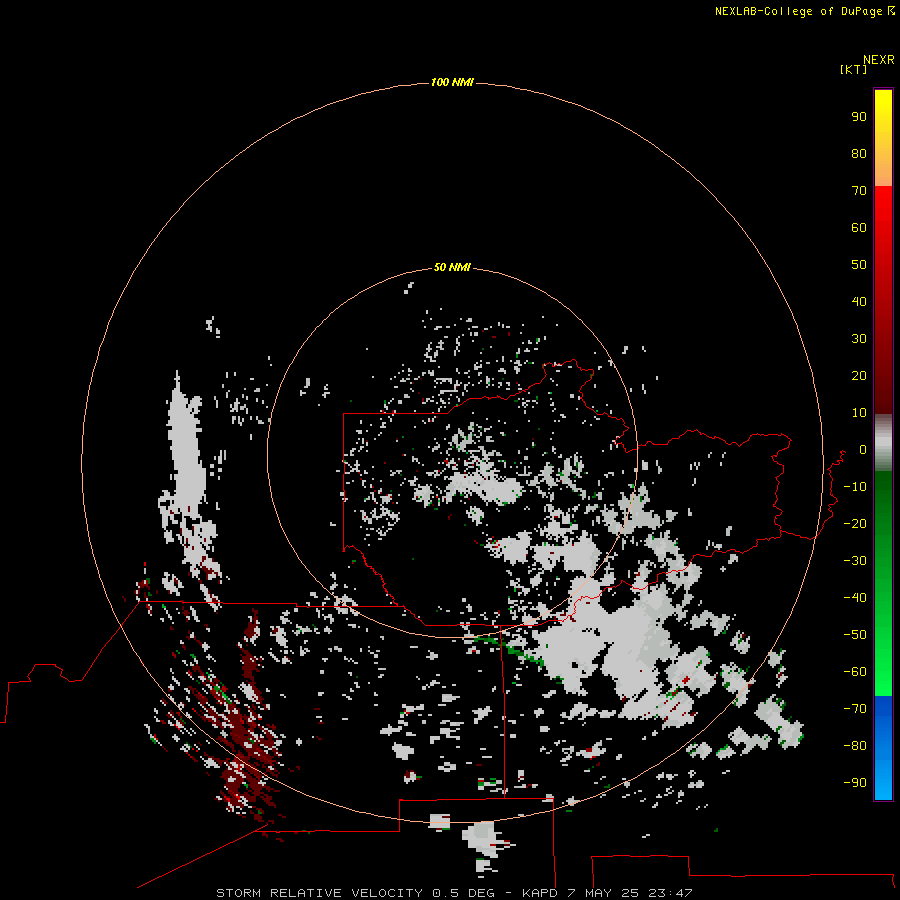
Task: Click the 20 value on the velocity scale
Action: [859, 376]
